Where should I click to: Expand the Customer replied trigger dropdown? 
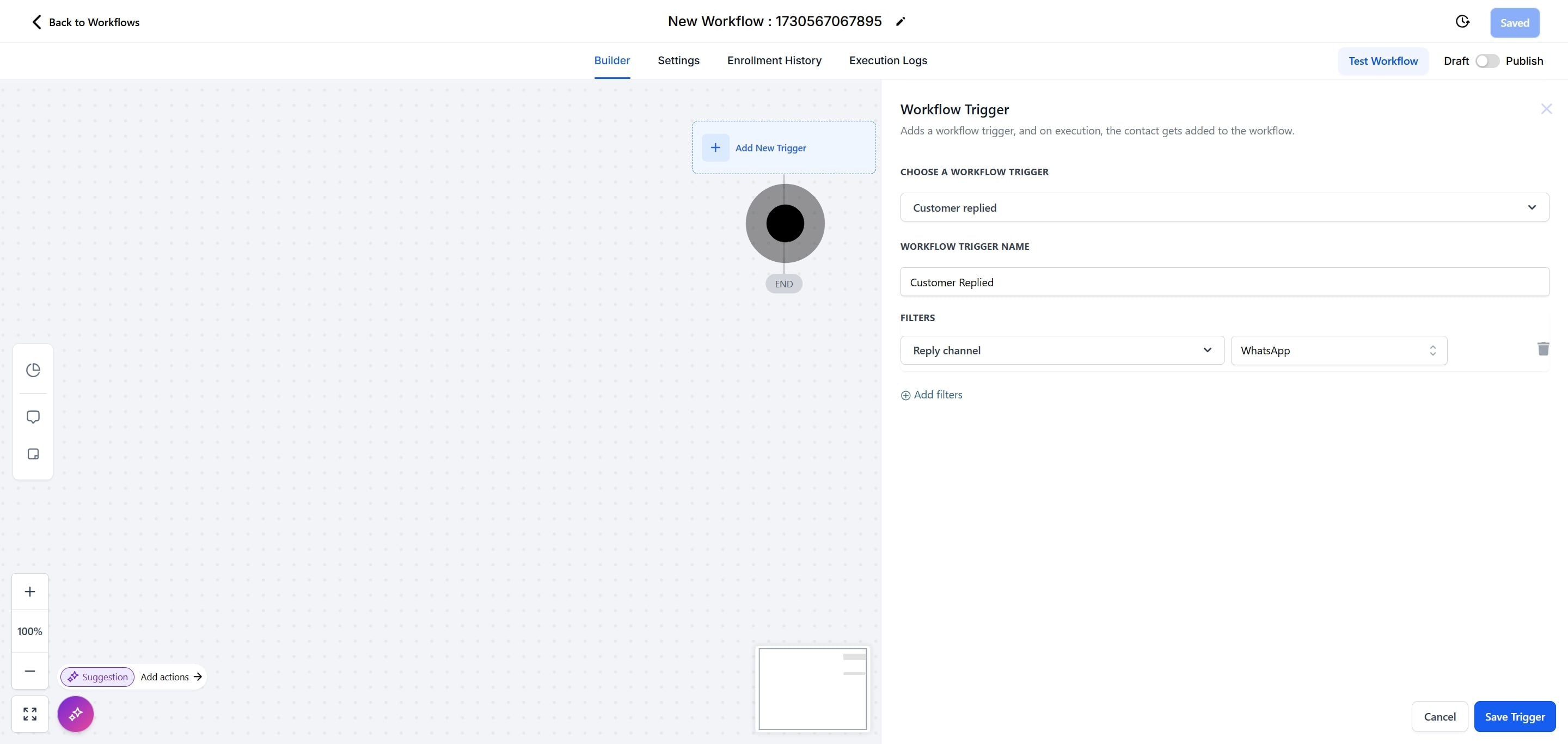point(1224,207)
